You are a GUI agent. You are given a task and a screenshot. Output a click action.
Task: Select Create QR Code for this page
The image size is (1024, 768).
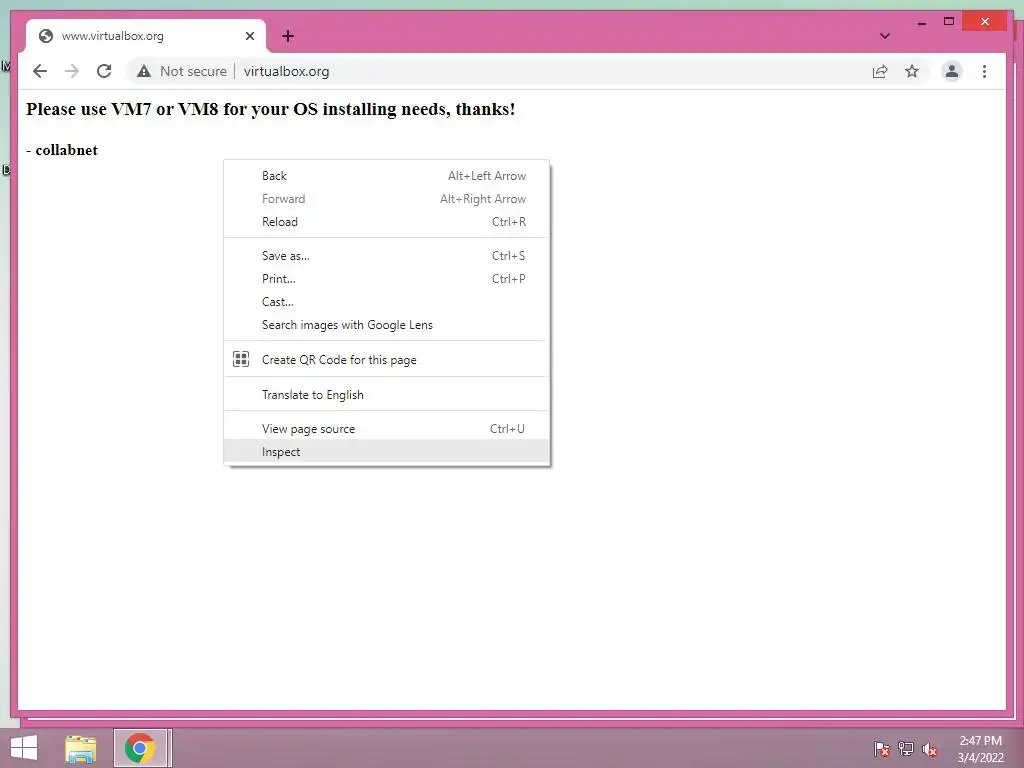(x=387, y=359)
